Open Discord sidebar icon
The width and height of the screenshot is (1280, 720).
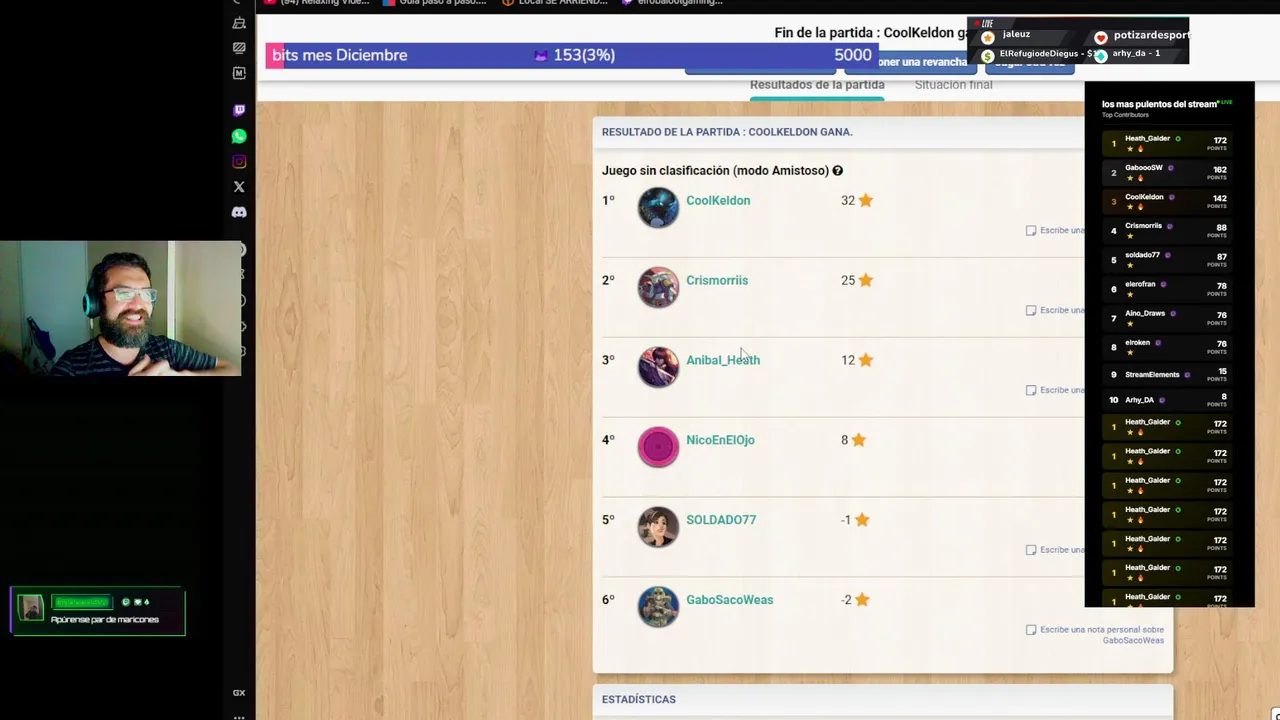click(239, 212)
